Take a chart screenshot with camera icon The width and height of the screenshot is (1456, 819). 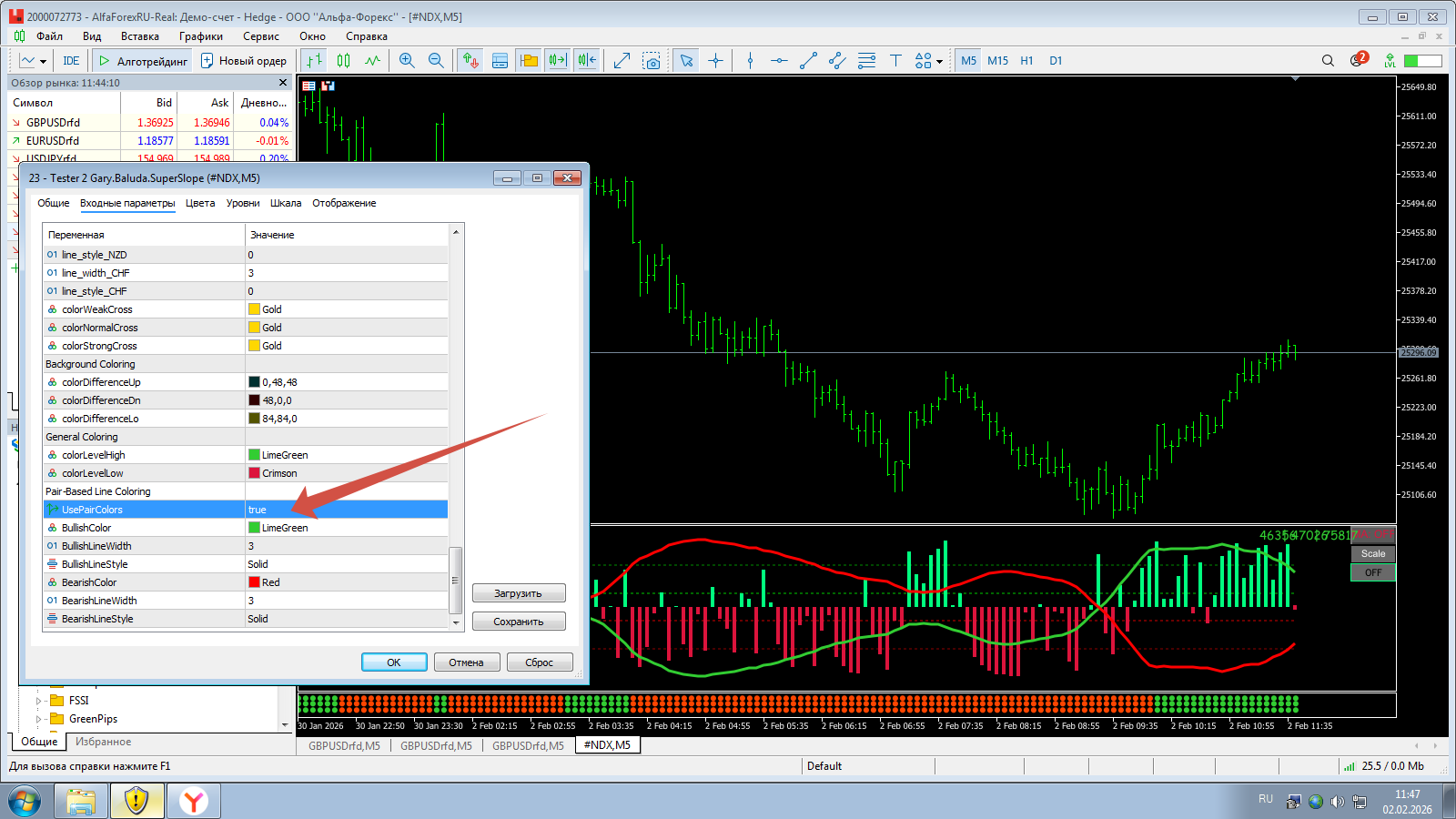652,61
